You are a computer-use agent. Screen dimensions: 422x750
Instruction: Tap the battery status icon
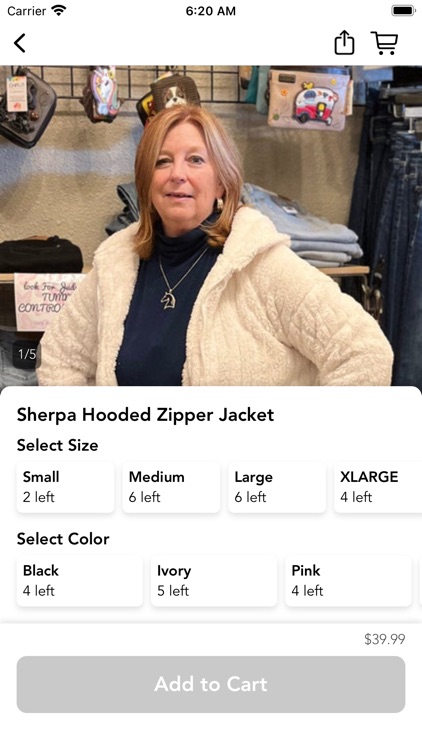pos(403,11)
